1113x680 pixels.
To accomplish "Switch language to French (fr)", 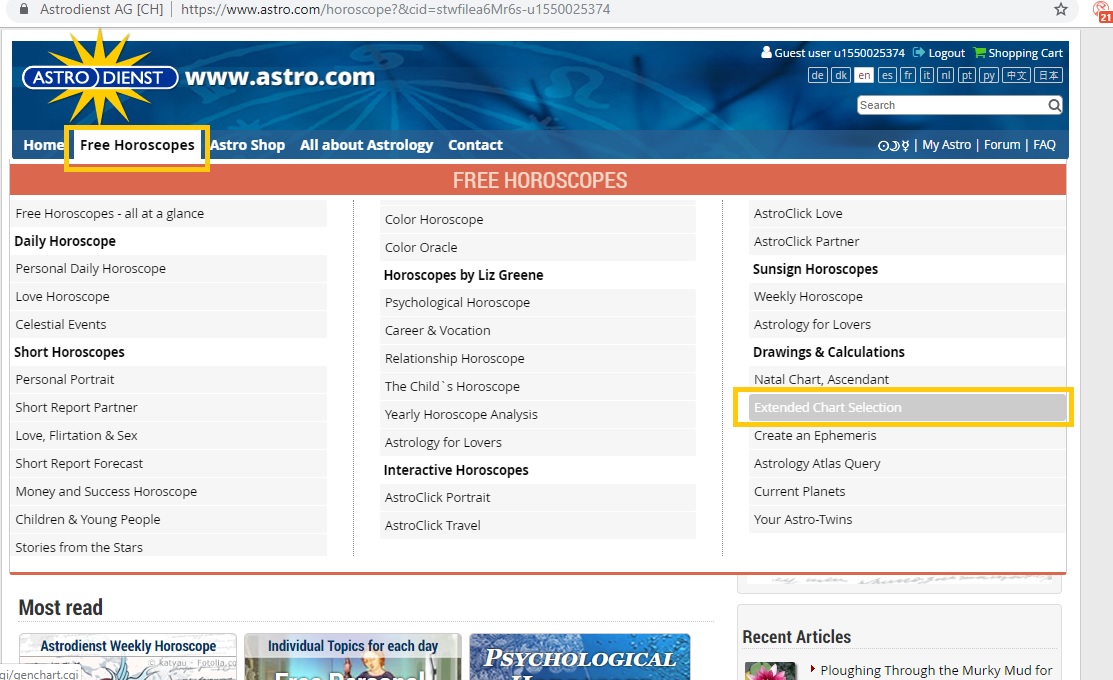I will pos(908,75).
